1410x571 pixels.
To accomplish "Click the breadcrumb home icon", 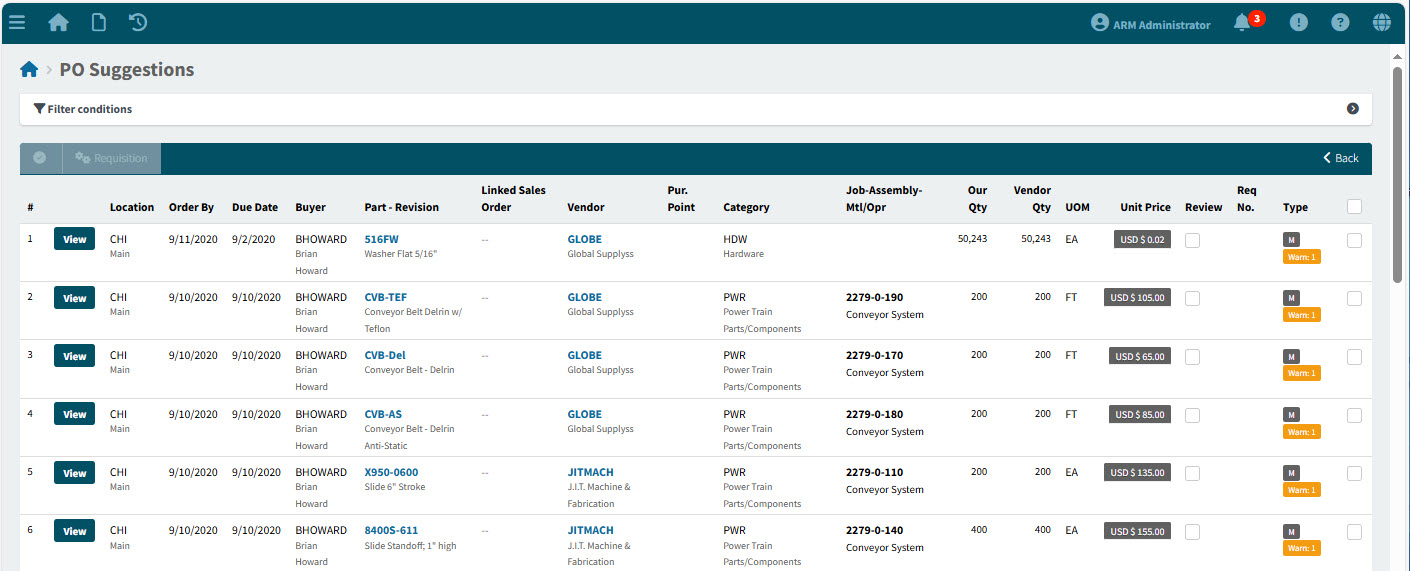I will [29, 70].
